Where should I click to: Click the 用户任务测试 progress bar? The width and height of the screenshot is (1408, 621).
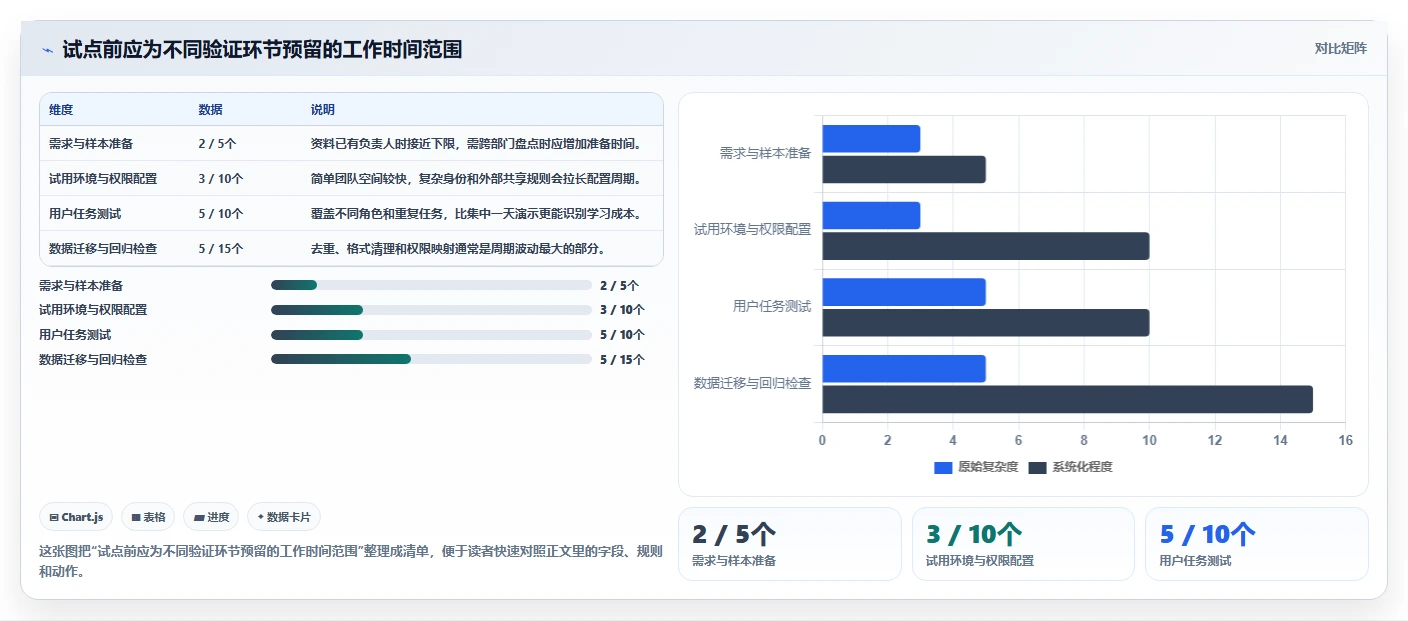[431, 335]
